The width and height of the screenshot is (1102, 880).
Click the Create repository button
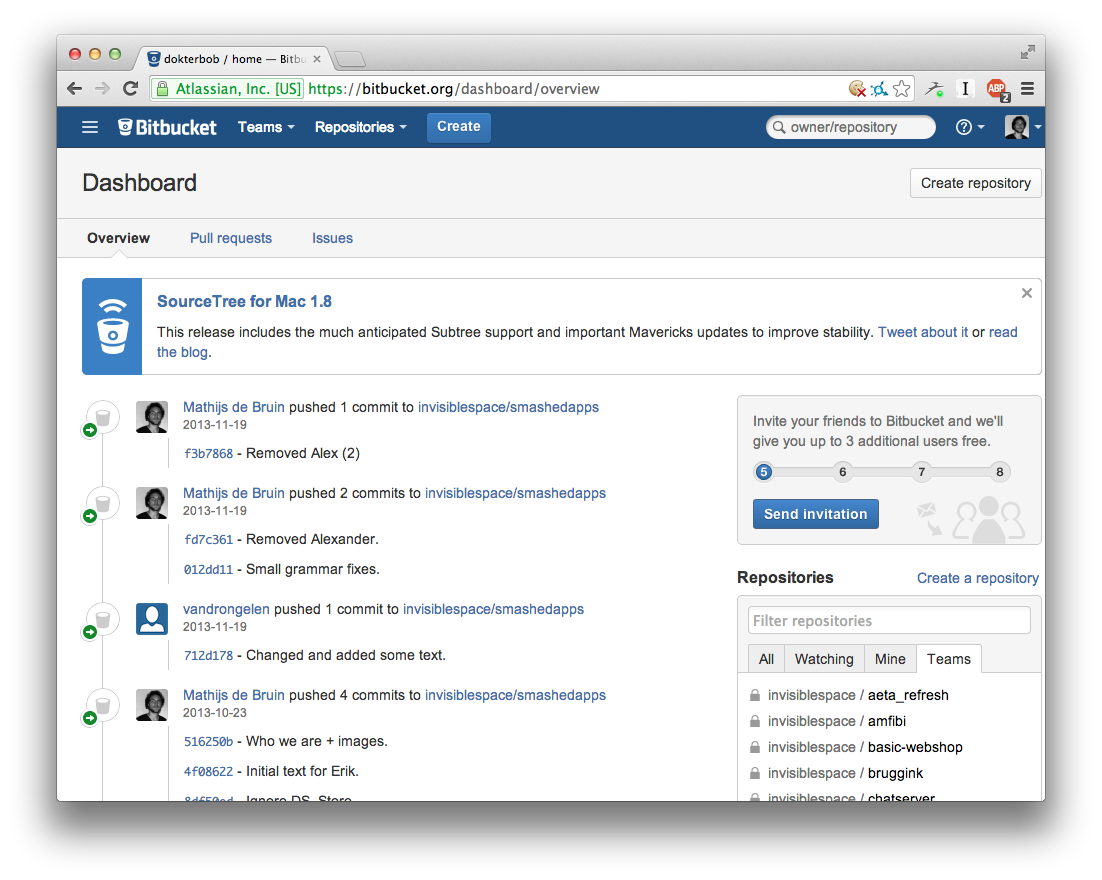click(x=975, y=183)
